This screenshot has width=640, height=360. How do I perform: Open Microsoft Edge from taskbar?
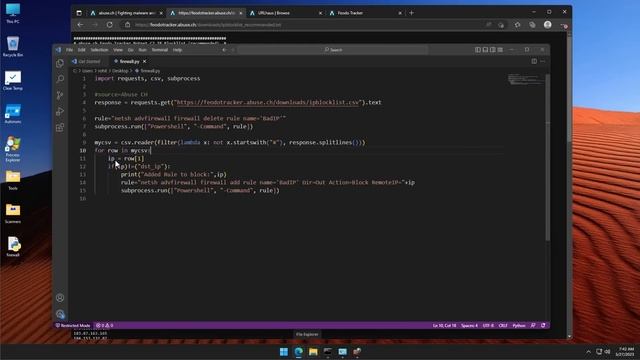point(298,352)
